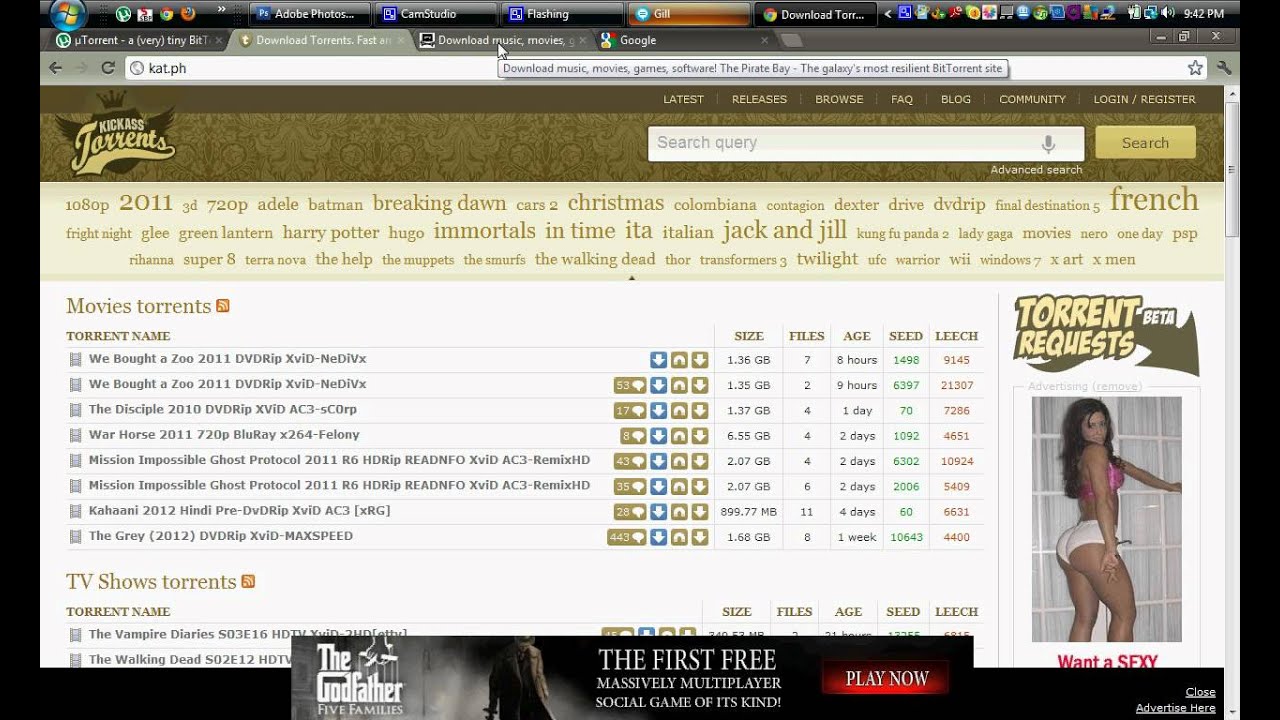This screenshot has height=720, width=1280.
Task: Open LATEST in the site navigation
Action: (683, 99)
